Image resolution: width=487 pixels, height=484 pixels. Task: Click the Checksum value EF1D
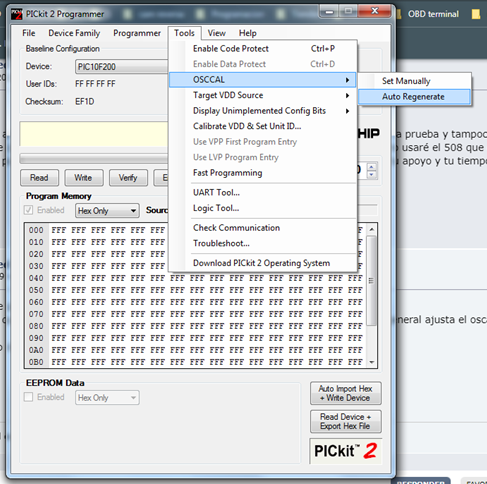85,102
